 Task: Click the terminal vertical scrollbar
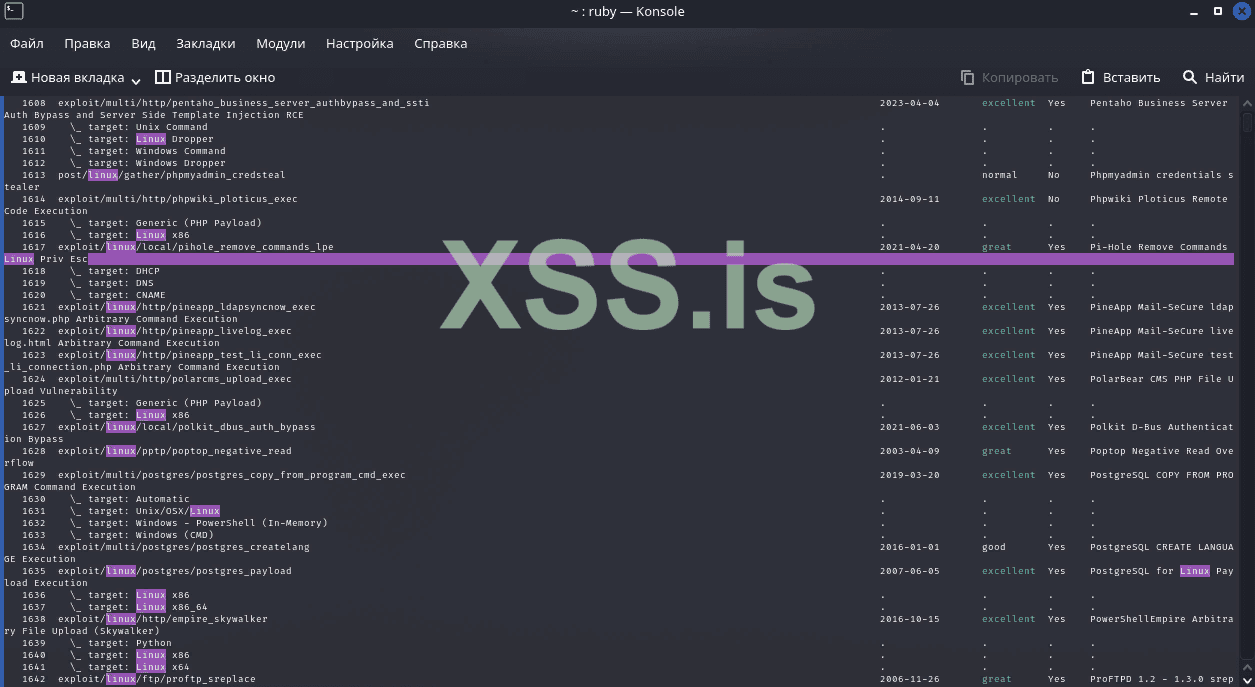[x=1247, y=391]
